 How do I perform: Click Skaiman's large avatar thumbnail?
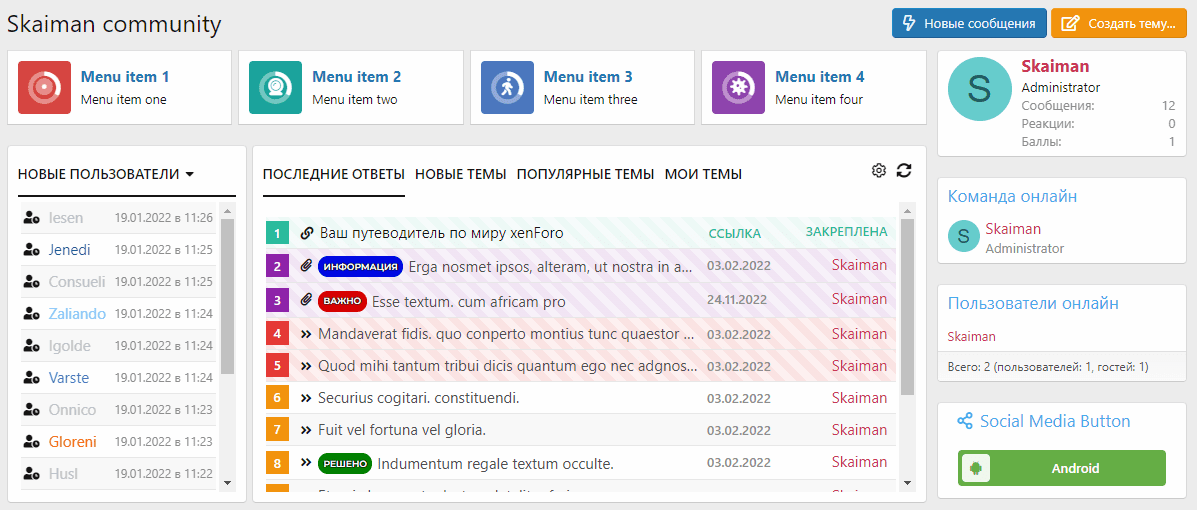[979, 88]
